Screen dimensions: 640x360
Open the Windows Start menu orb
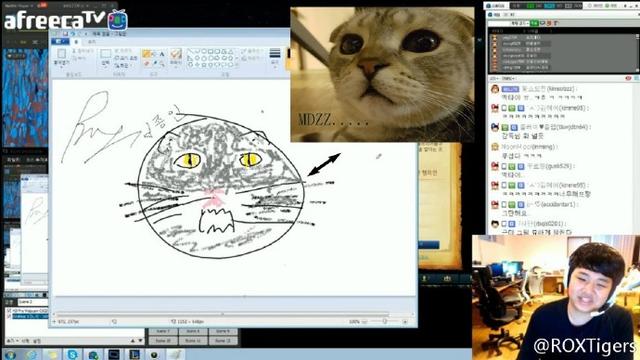click(x=10, y=355)
